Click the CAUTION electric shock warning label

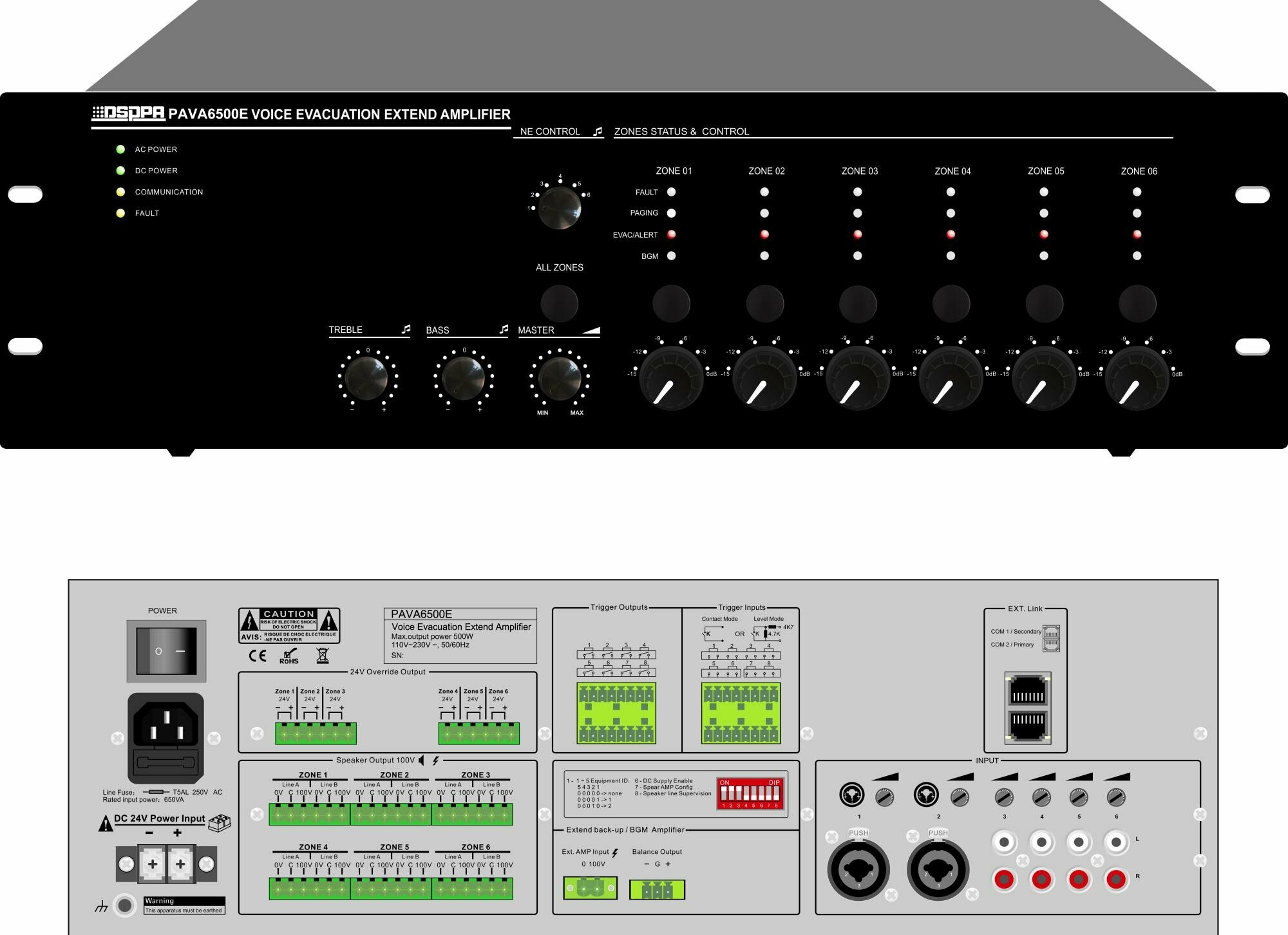289,625
